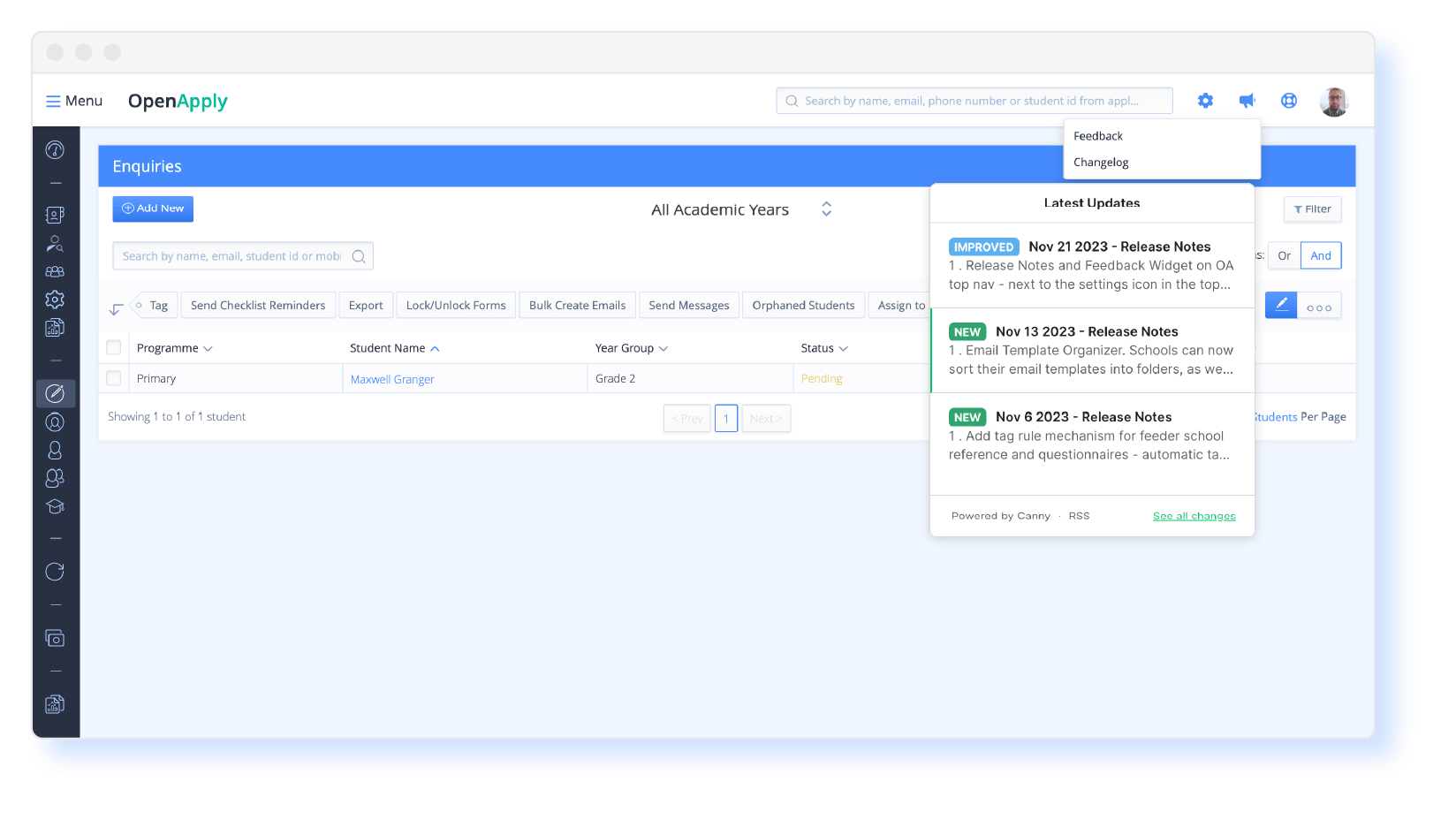Image resolution: width=1456 pixels, height=827 pixels.
Task: Open Maxwell Granger student link
Action: coord(392,379)
